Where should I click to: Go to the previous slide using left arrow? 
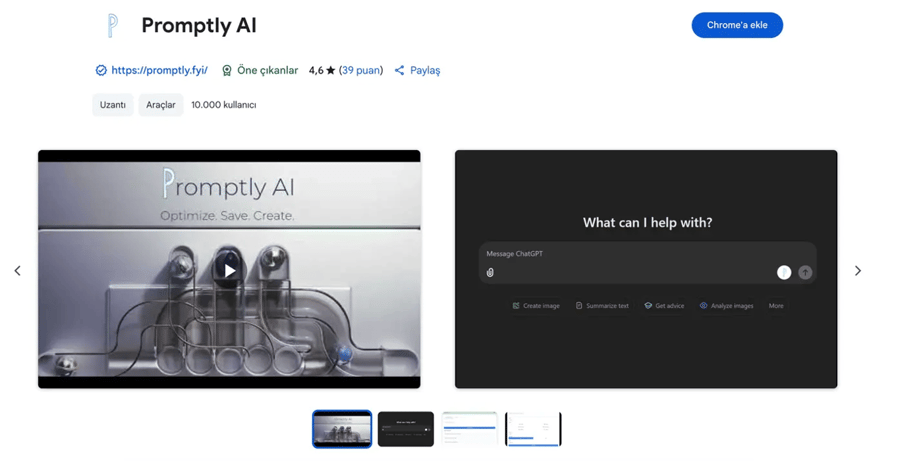point(18,270)
